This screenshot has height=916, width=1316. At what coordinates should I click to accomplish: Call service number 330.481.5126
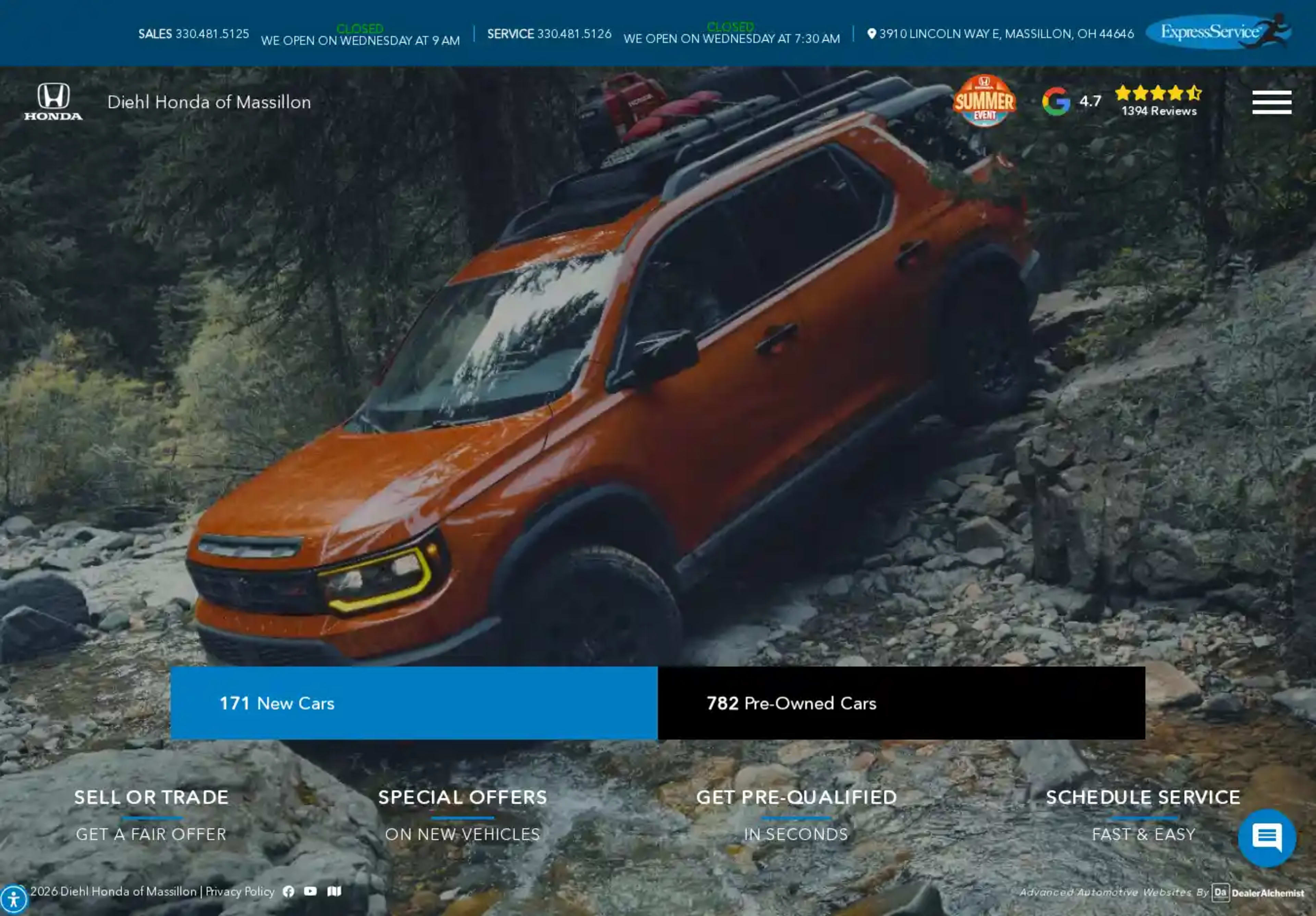tap(574, 34)
